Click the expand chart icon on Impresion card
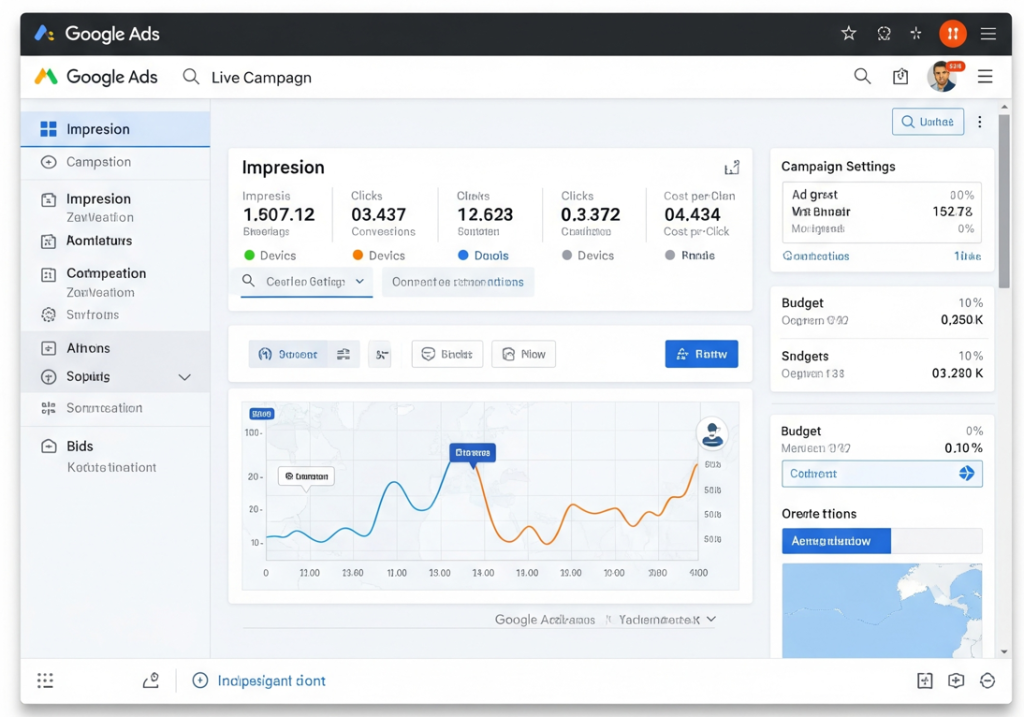 732,168
